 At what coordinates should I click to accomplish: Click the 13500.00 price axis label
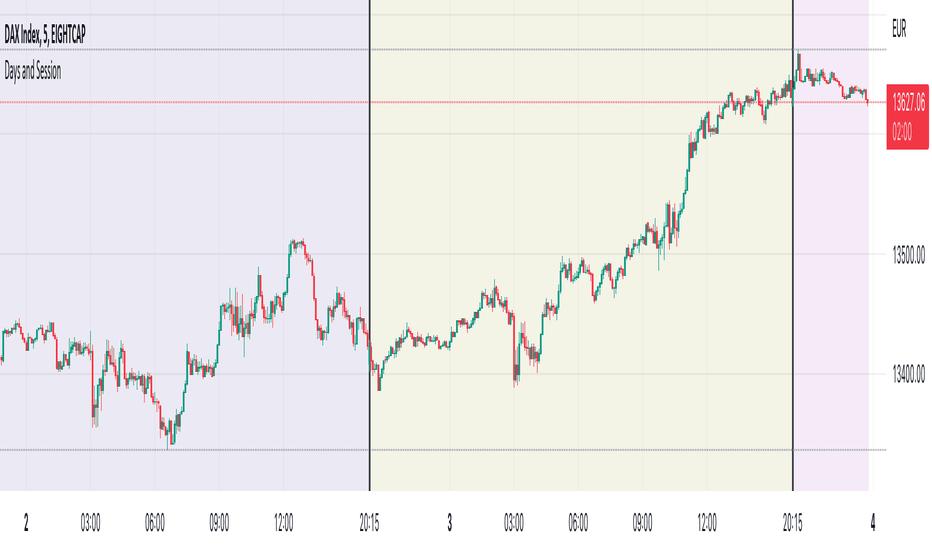pos(908,256)
